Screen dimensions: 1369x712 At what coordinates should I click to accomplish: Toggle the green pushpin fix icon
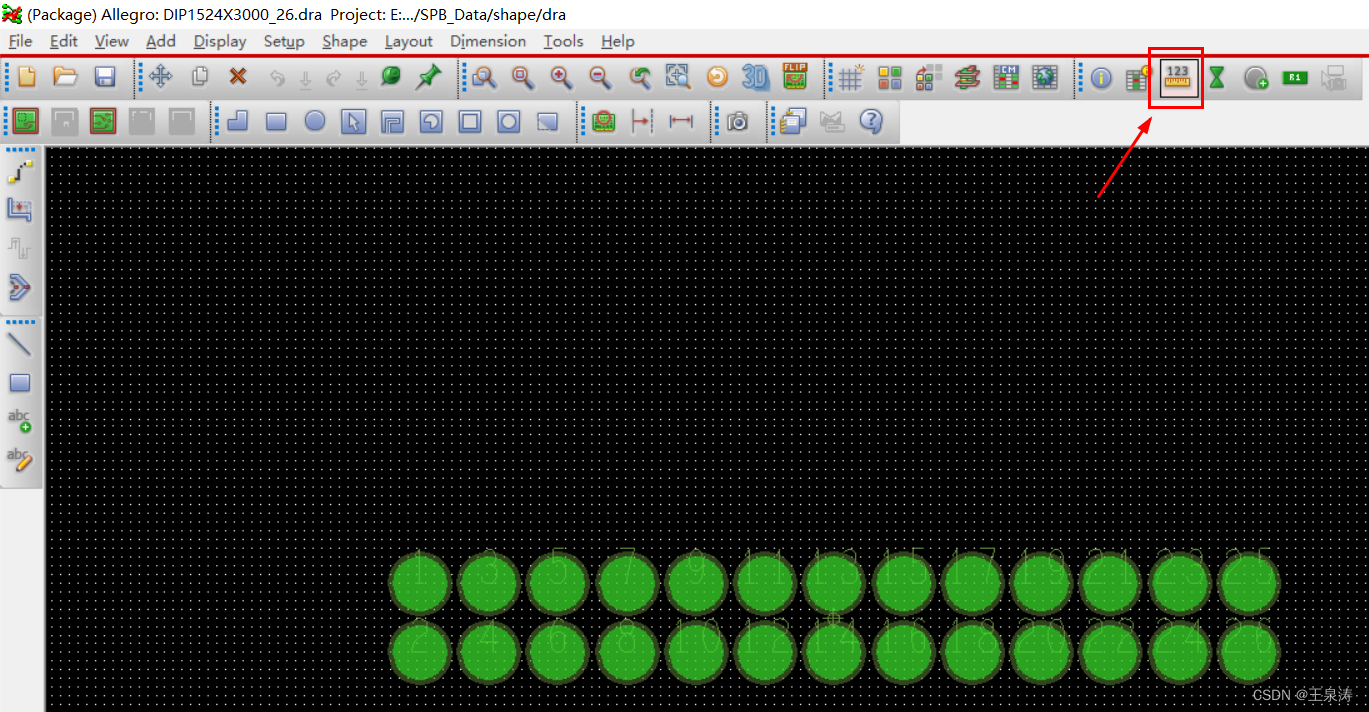click(x=429, y=77)
